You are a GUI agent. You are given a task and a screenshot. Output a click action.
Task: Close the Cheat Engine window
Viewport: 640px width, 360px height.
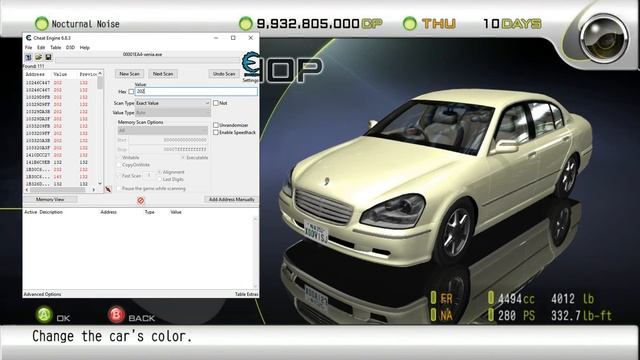[251, 38]
